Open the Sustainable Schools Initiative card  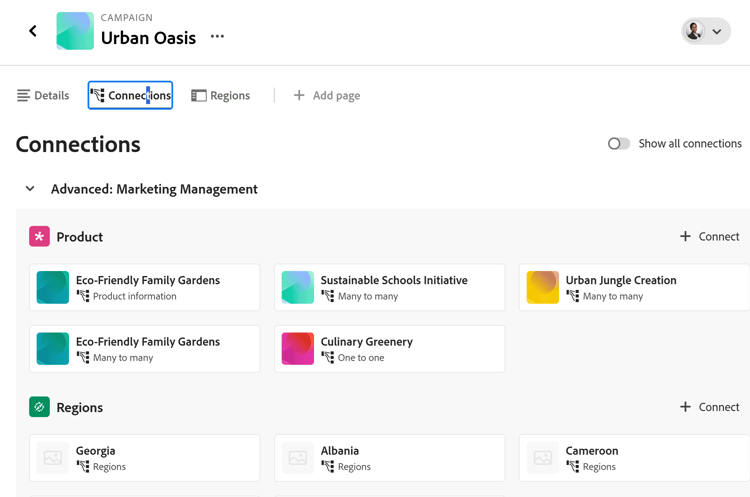point(389,288)
